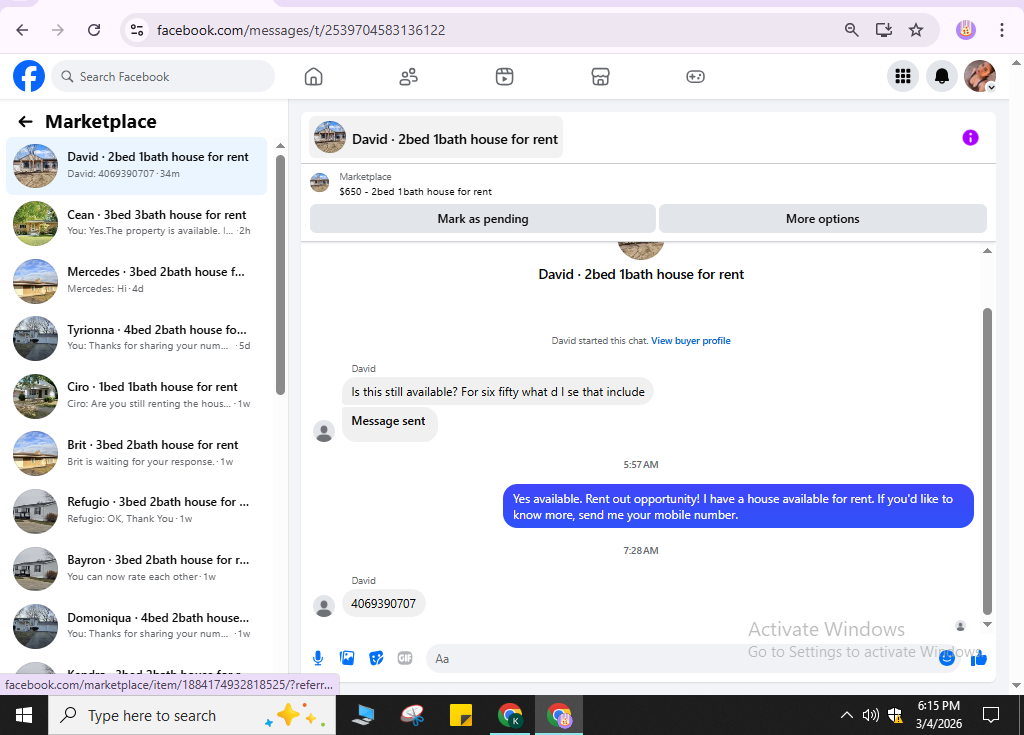Click the chat scrollbar down arrow

click(987, 624)
